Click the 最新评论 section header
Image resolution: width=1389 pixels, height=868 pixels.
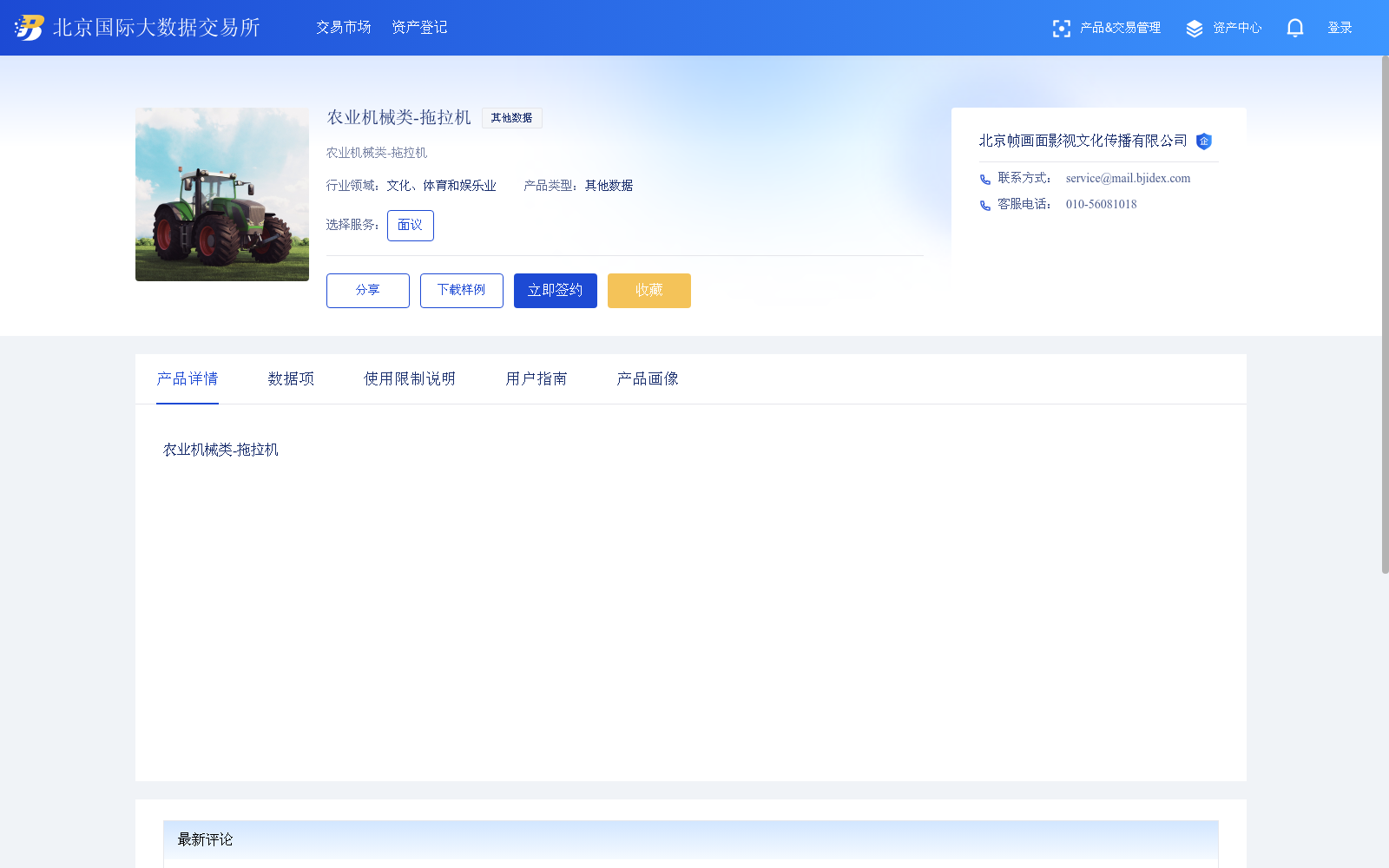[x=691, y=840]
